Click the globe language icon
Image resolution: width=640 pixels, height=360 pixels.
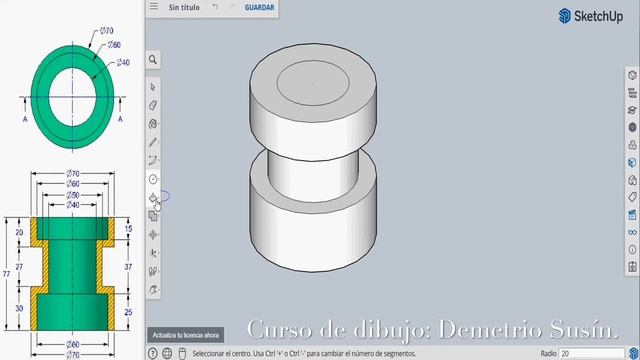click(x=167, y=353)
